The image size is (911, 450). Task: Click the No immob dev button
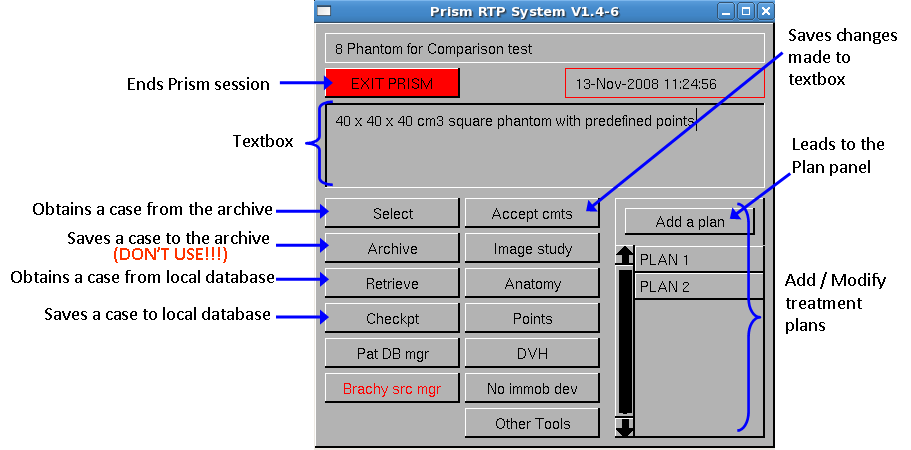[532, 388]
